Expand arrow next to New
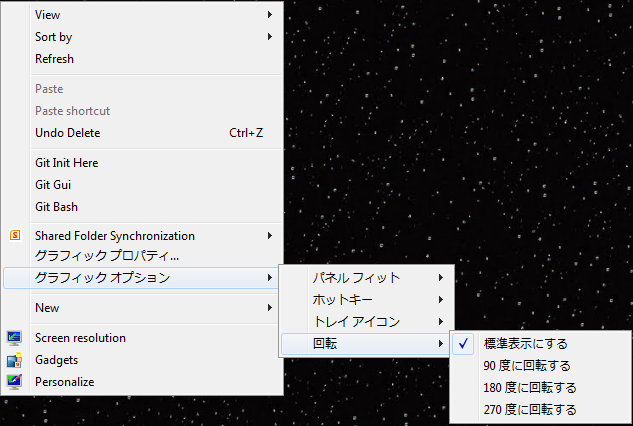Image resolution: width=633 pixels, height=426 pixels. [270, 308]
